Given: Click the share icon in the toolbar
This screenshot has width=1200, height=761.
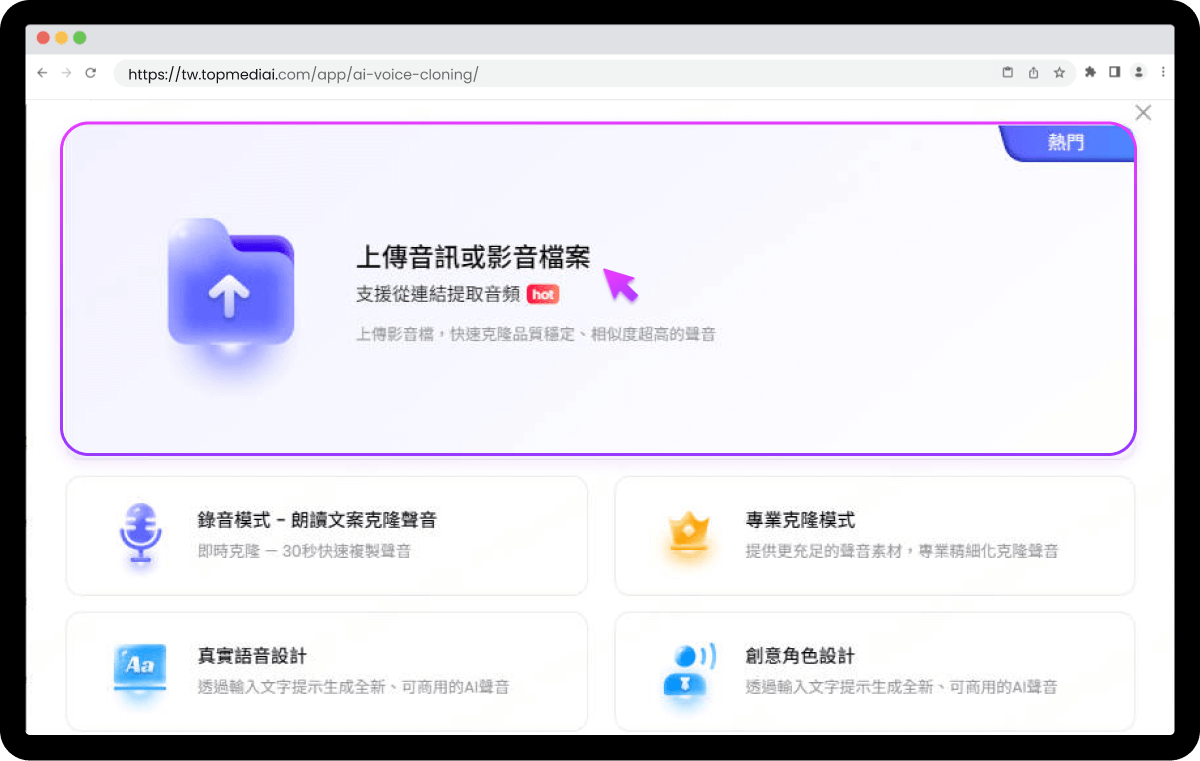Looking at the screenshot, I should coord(1033,72).
